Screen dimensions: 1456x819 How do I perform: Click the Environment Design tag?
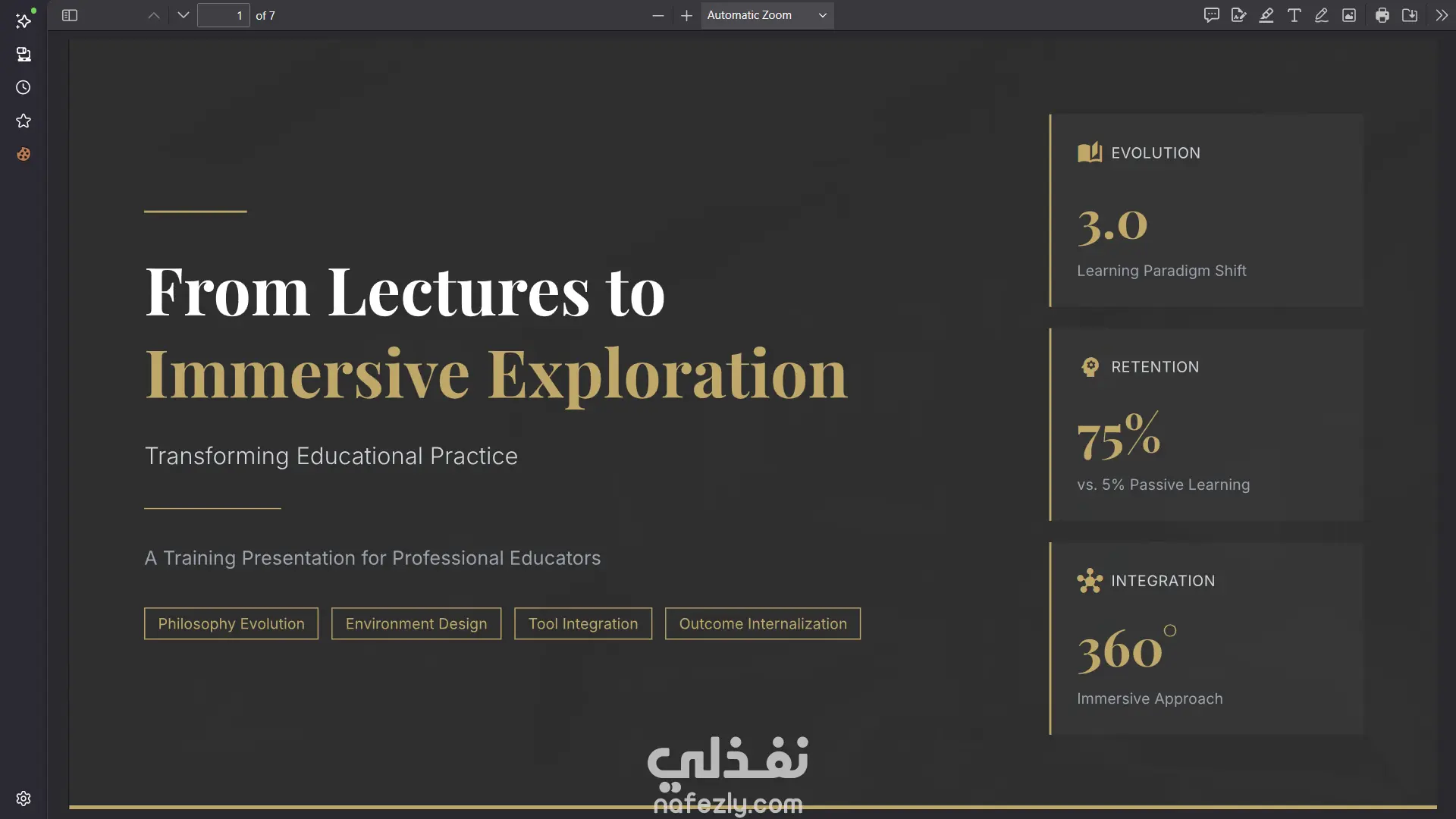[x=416, y=623]
